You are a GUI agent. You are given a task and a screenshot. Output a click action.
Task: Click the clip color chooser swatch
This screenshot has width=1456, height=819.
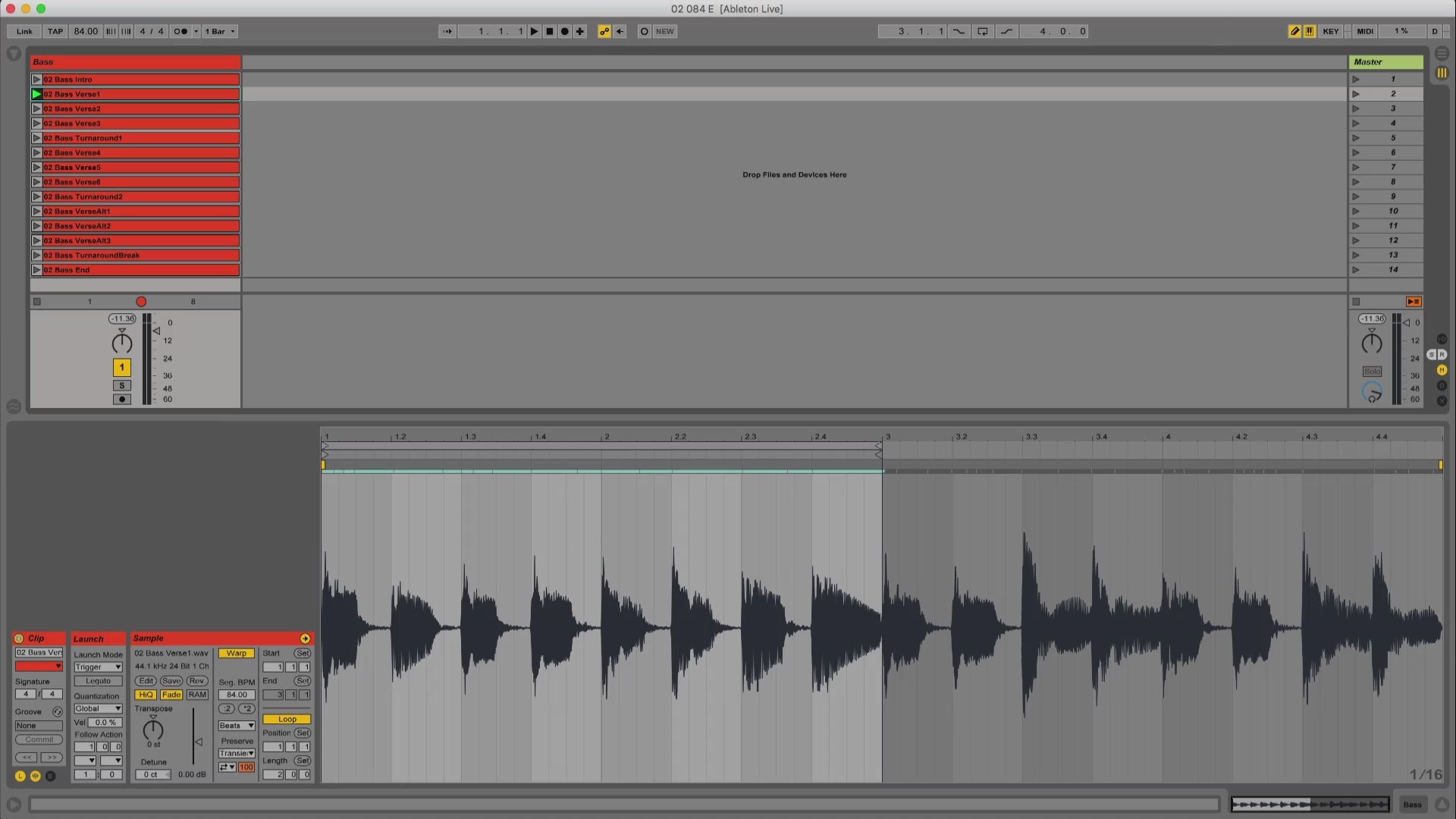pos(39,666)
